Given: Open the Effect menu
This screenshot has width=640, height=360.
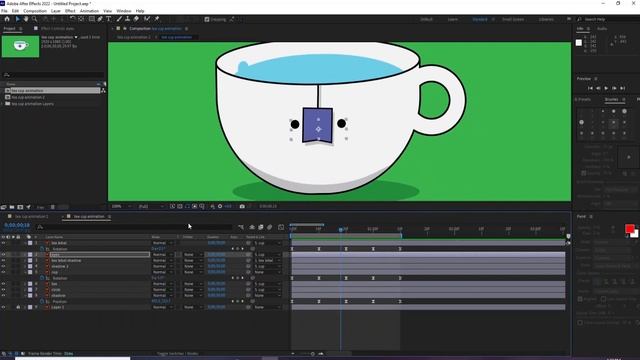Looking at the screenshot, I should pyautogui.click(x=70, y=11).
